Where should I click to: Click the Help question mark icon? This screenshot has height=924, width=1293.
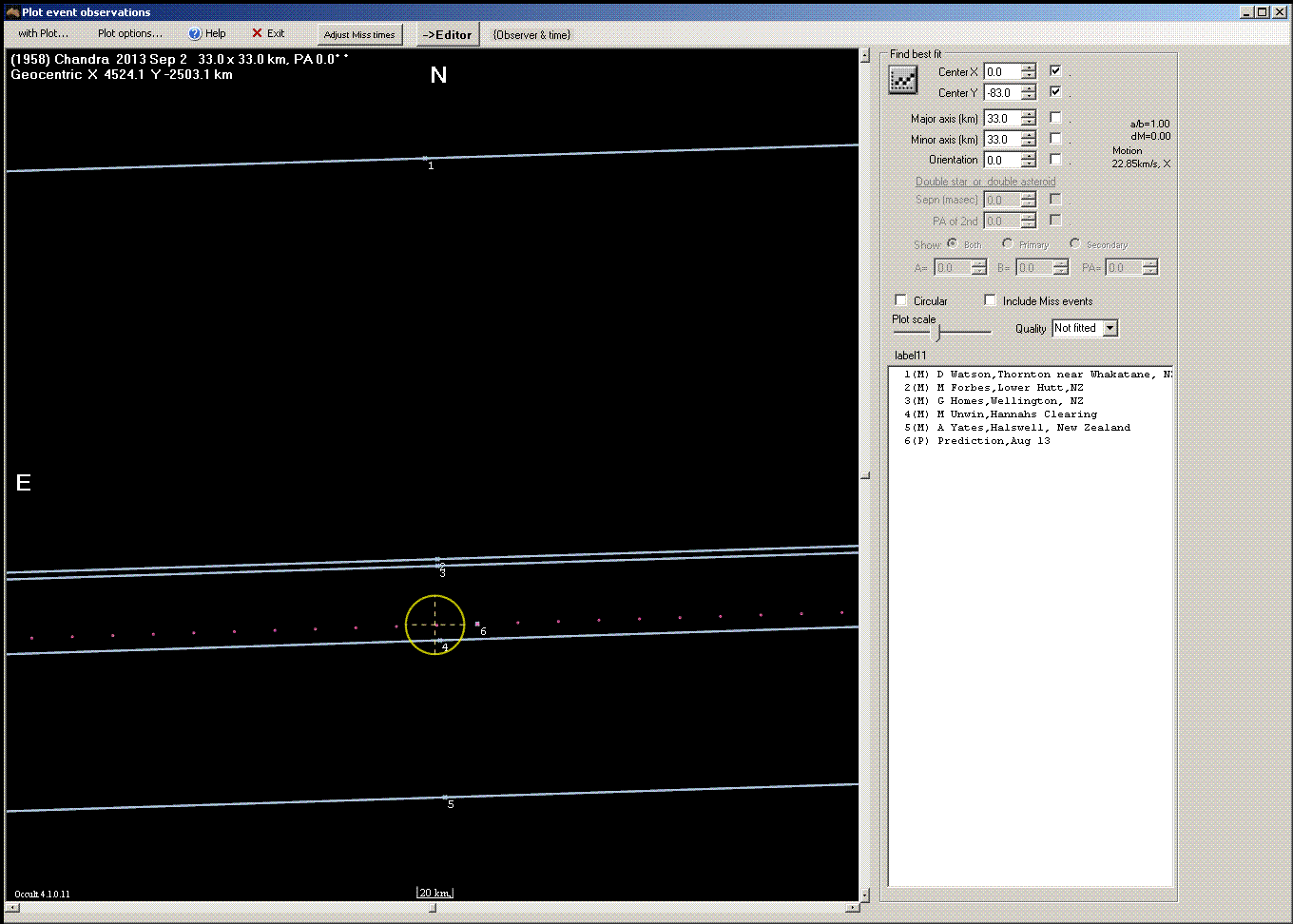tap(195, 34)
